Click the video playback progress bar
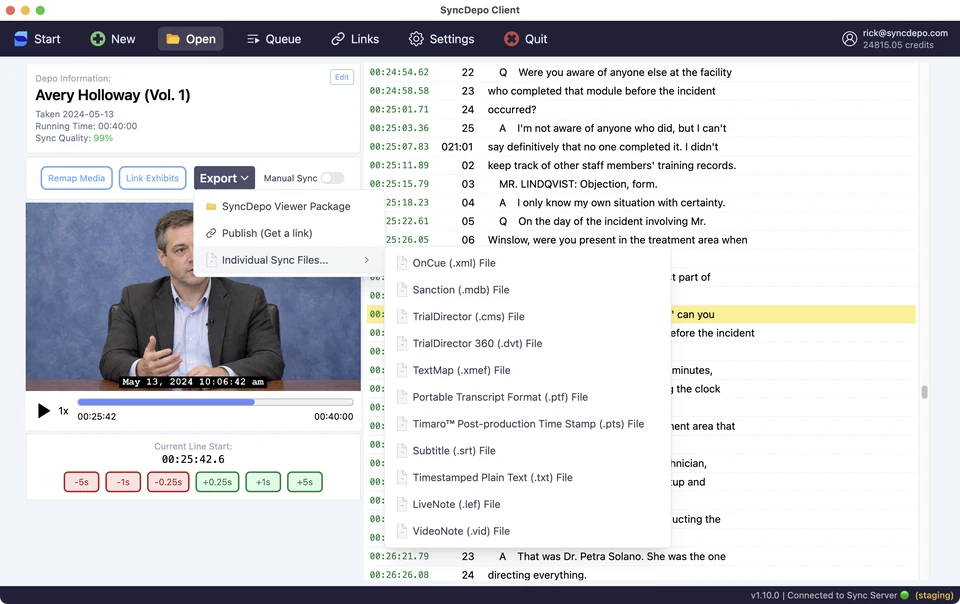The width and height of the screenshot is (960, 604). (215, 402)
